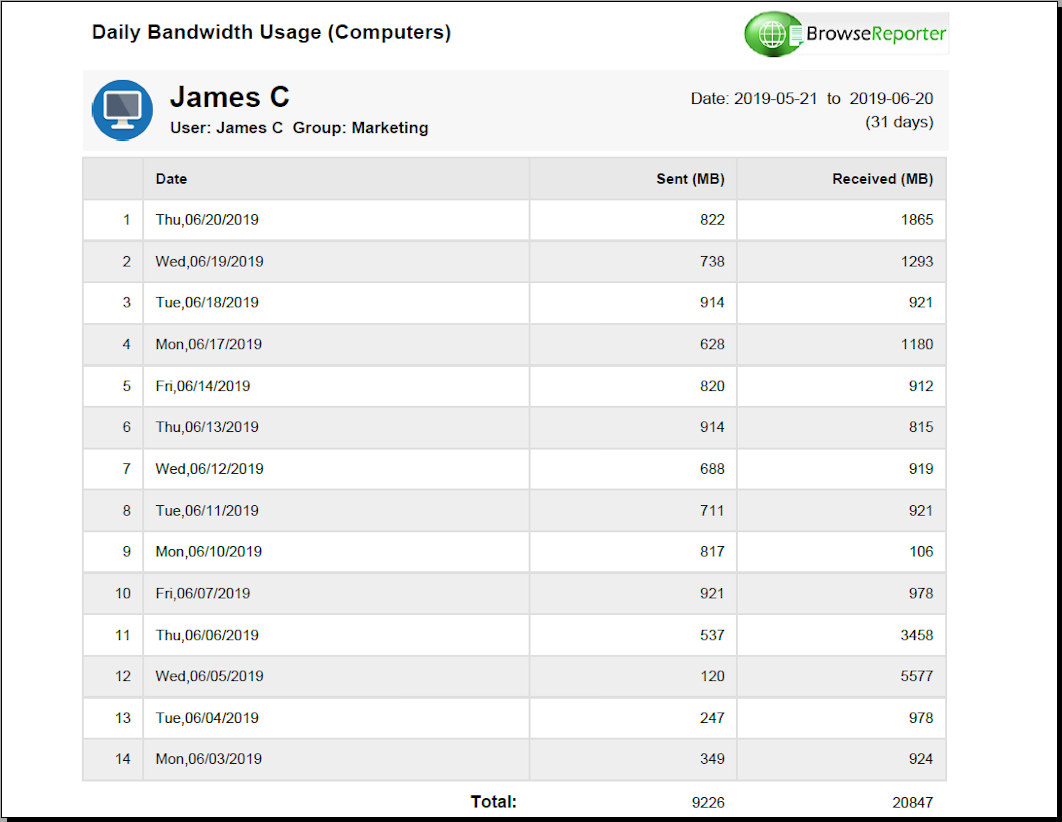Click the total received value 20847
Viewport: 1062px width, 822px height.
point(912,802)
